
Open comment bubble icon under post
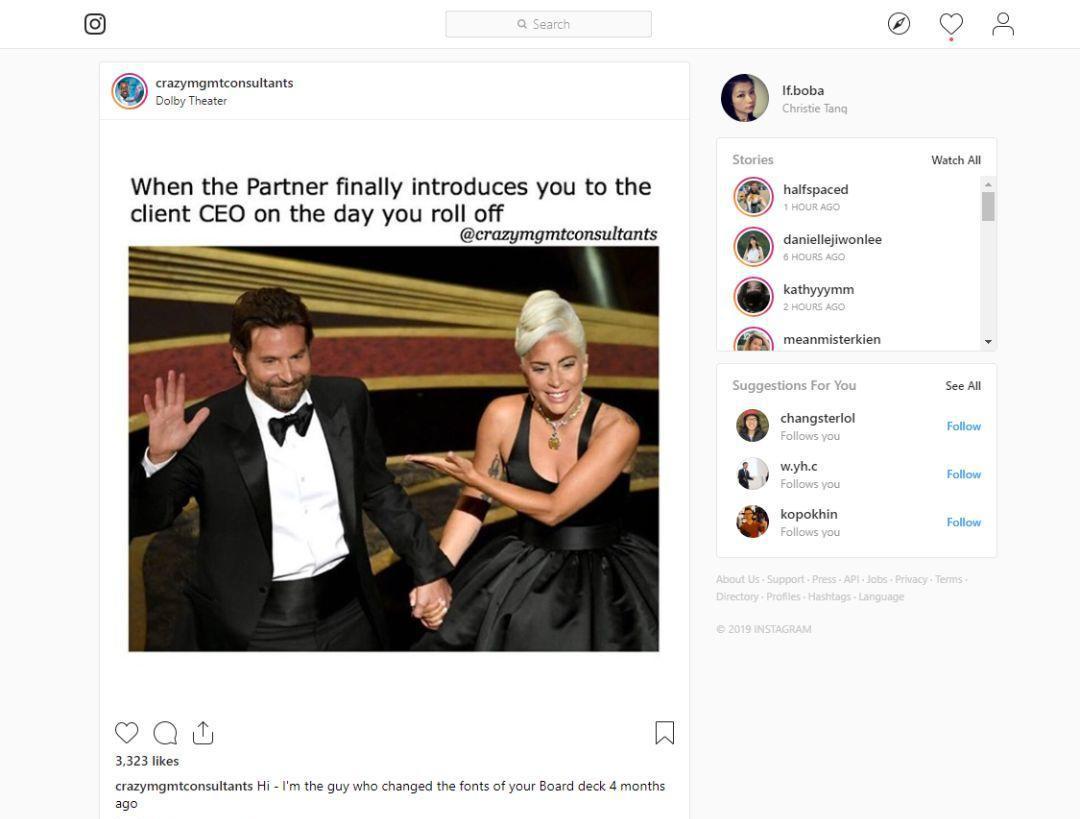tap(165, 732)
